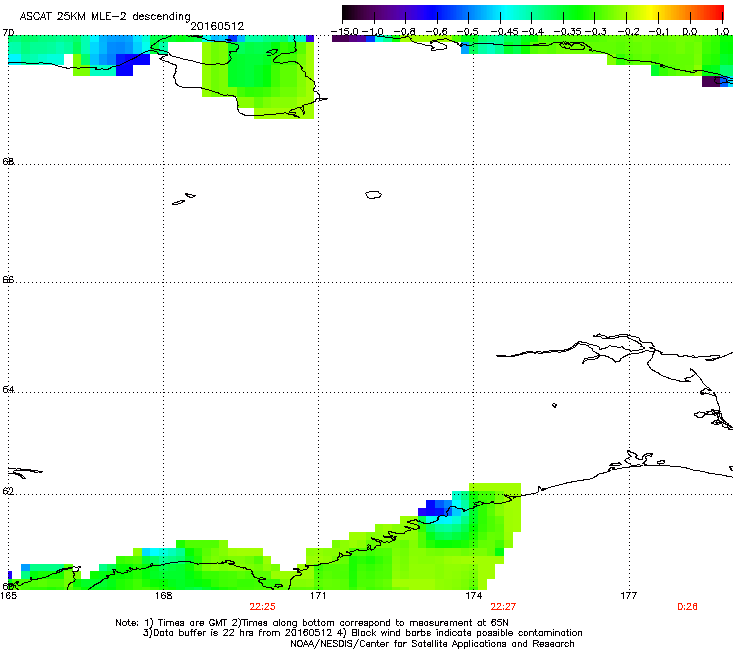The width and height of the screenshot is (740, 650).
Task: Click the 177 longitude label
Action: click(x=629, y=596)
